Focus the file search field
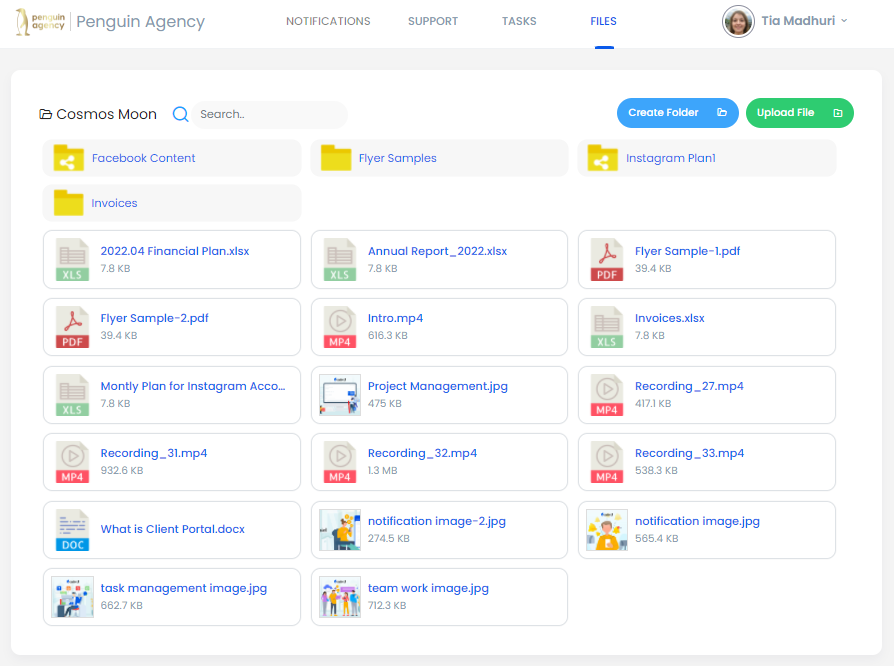 [x=268, y=114]
